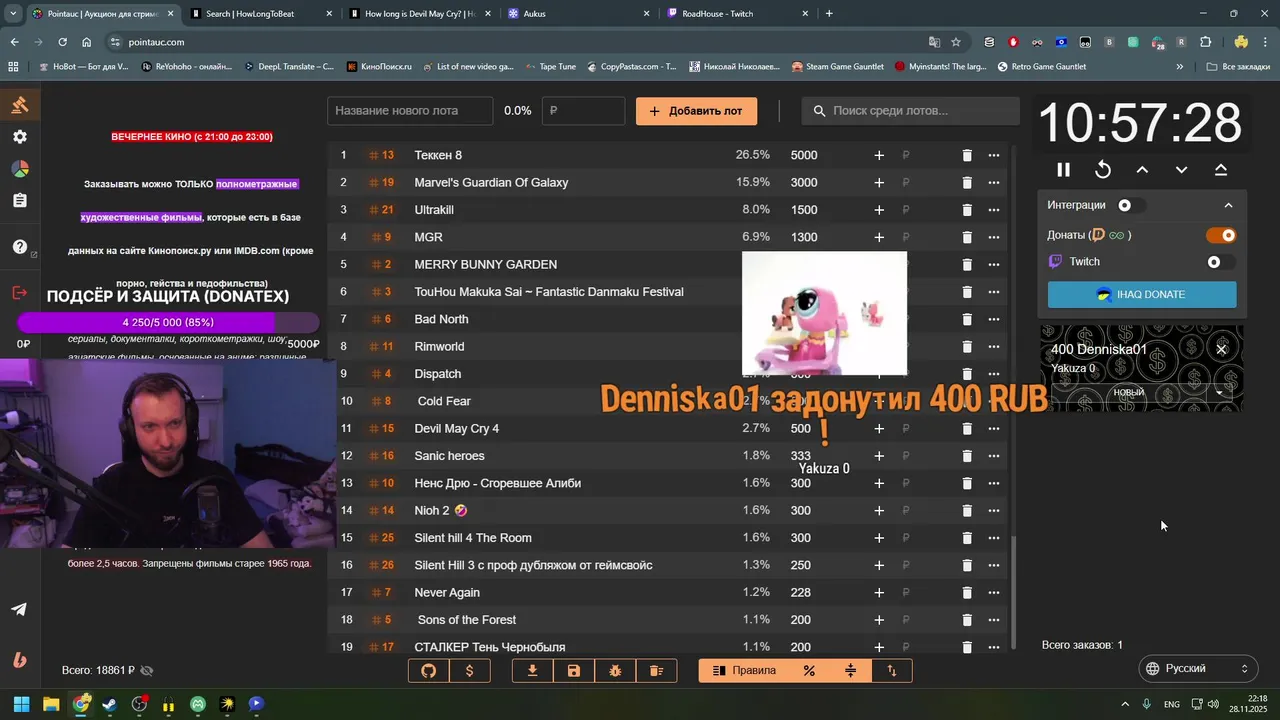Open the Steam Game Gauntlet bookmark
This screenshot has height=720, width=1280.
click(837, 67)
